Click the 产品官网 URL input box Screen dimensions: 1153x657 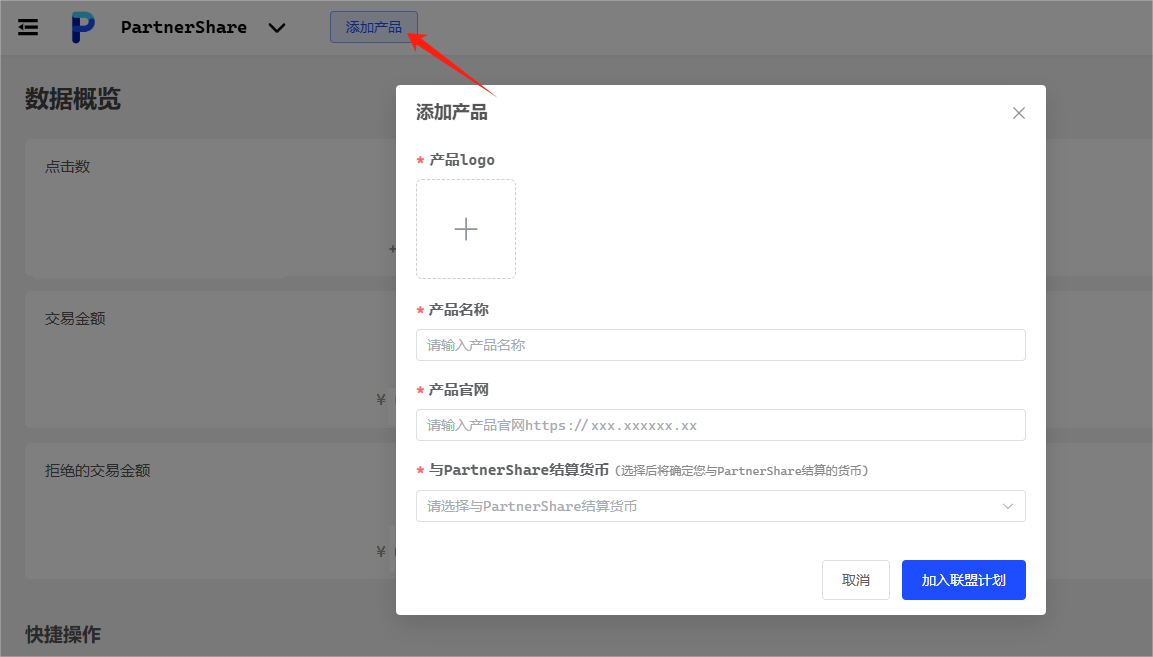pos(720,424)
